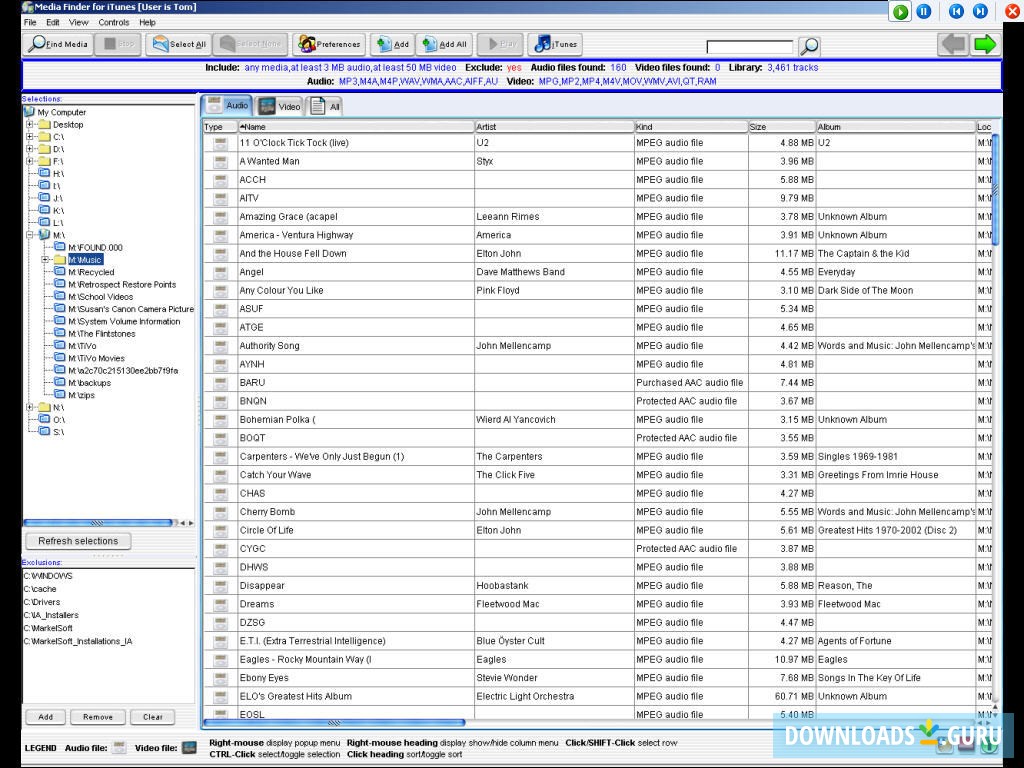Select the C:\WINDOWS exclusion entry
The height and width of the screenshot is (768, 1024).
click(48, 576)
